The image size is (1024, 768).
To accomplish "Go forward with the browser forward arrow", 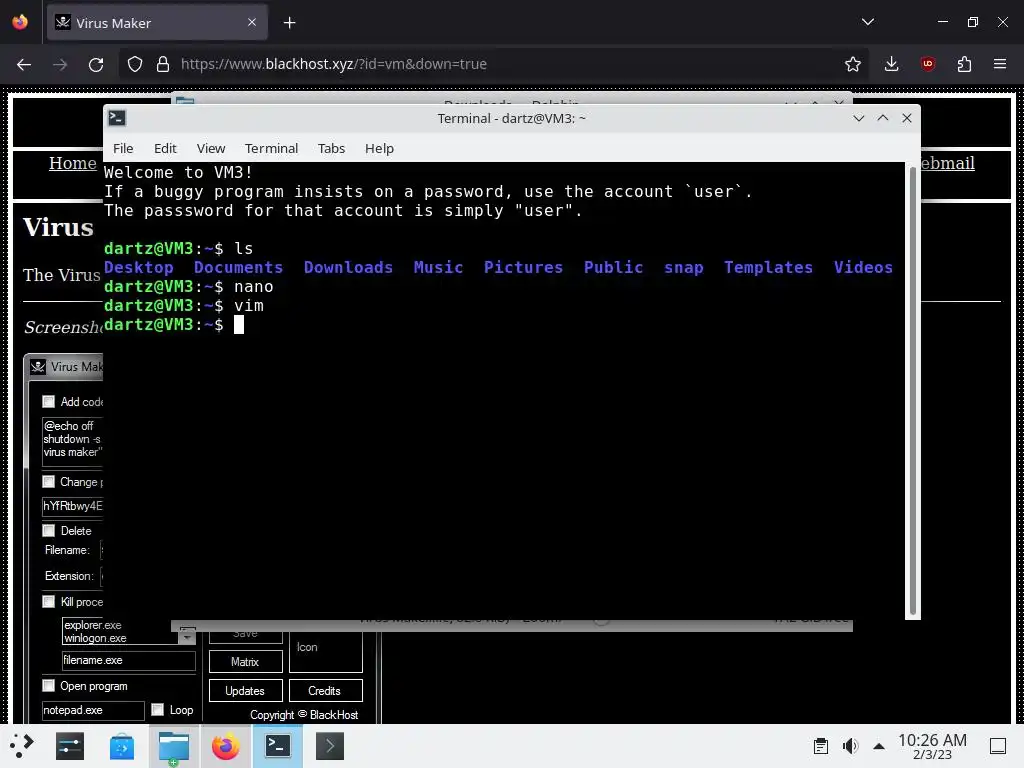I will coord(60,64).
